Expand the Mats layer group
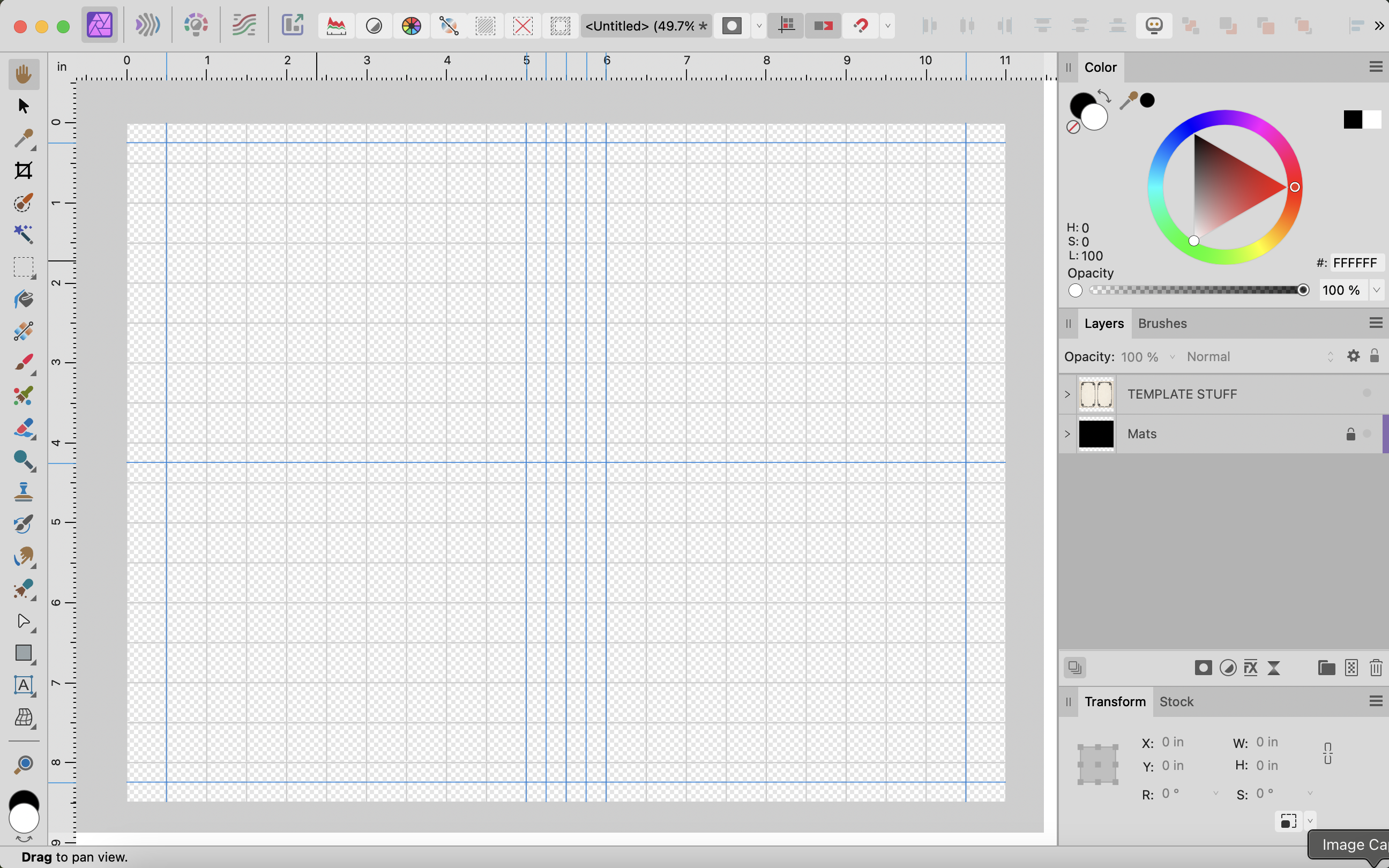 tap(1067, 434)
